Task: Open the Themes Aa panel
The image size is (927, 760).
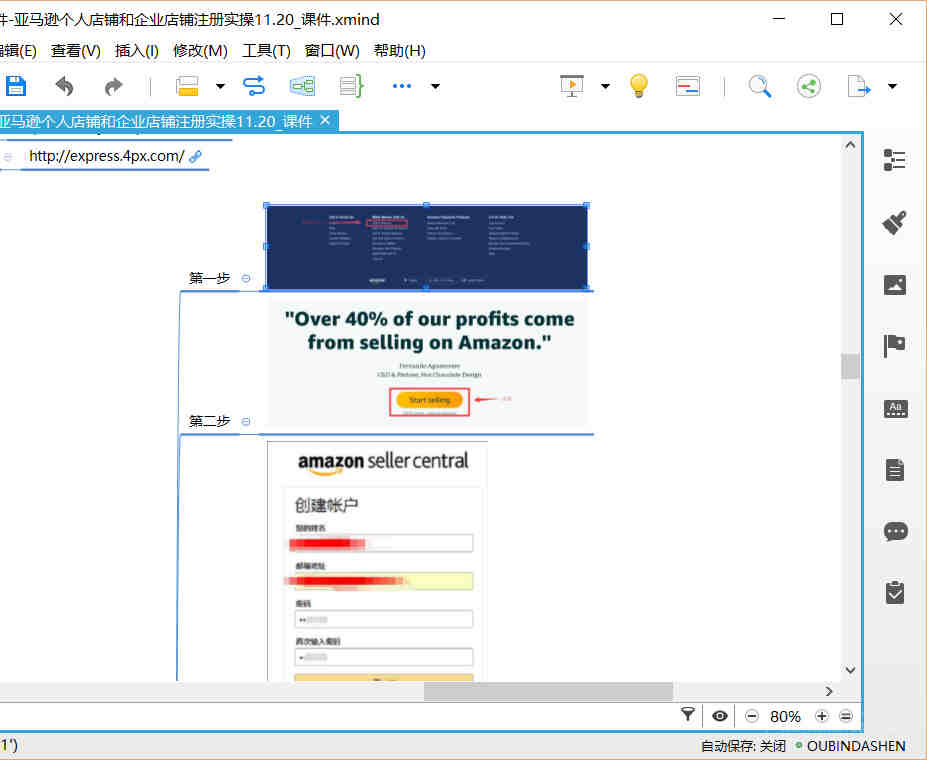Action: tap(895, 408)
